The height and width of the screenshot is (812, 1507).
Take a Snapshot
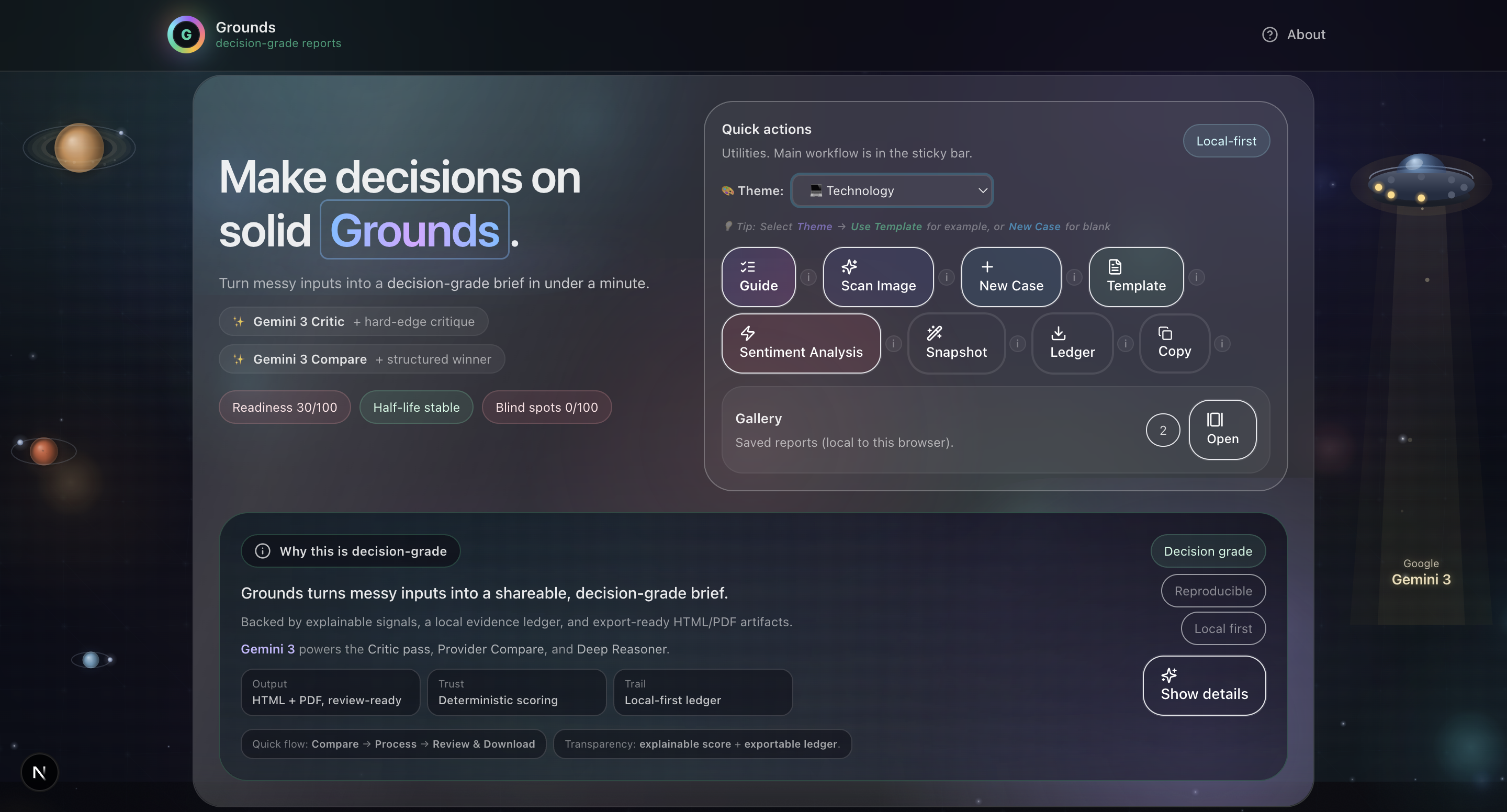coord(956,343)
